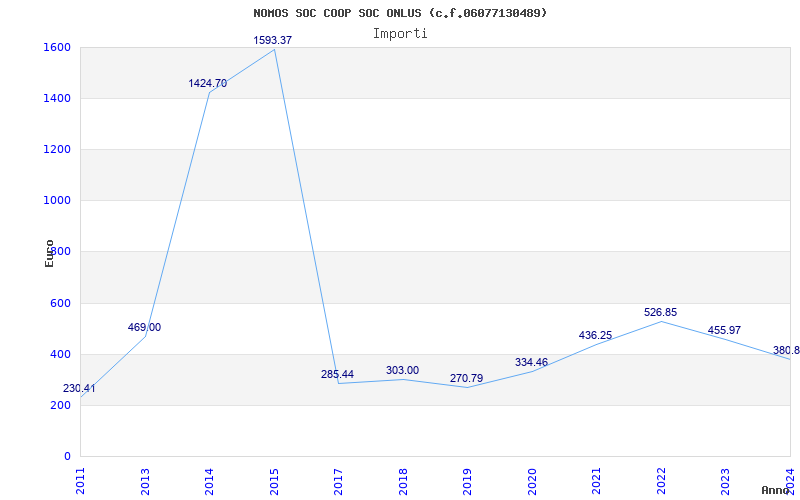Select the 1000 y-axis tick label

tap(57, 201)
